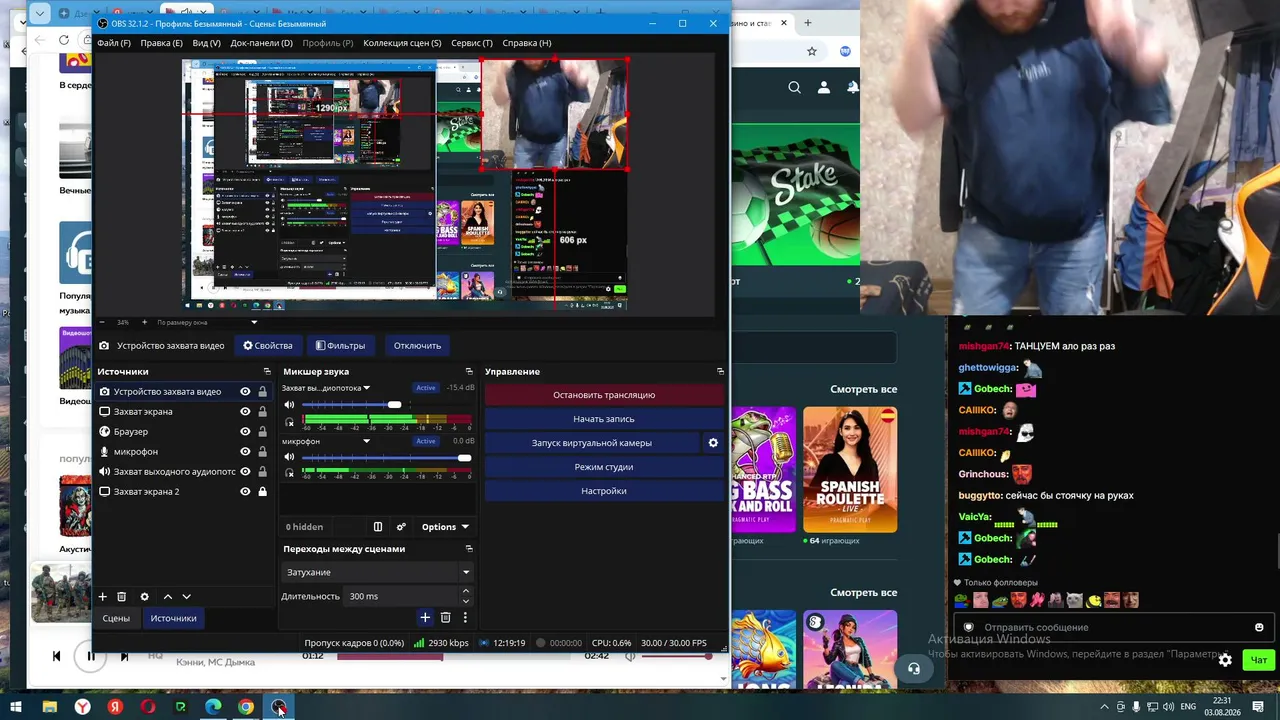Increase the transition duration value

coord(466,592)
